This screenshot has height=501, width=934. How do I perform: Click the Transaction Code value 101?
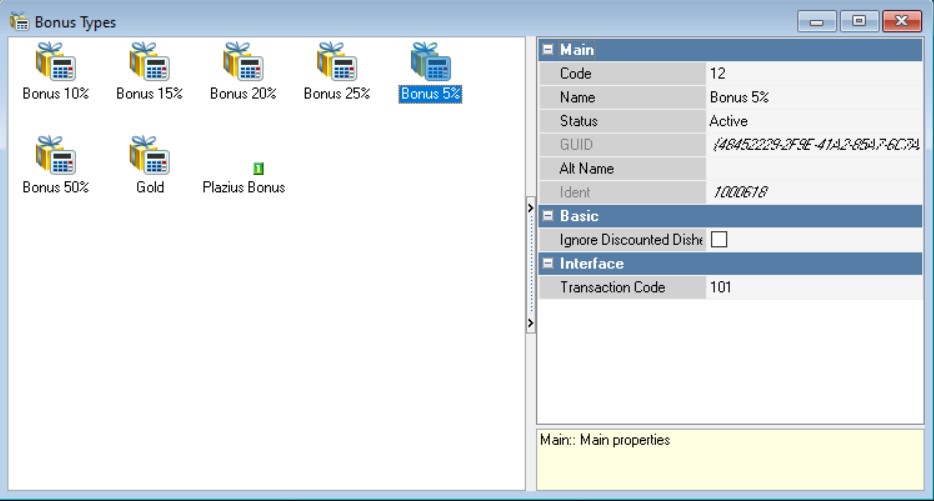point(812,288)
